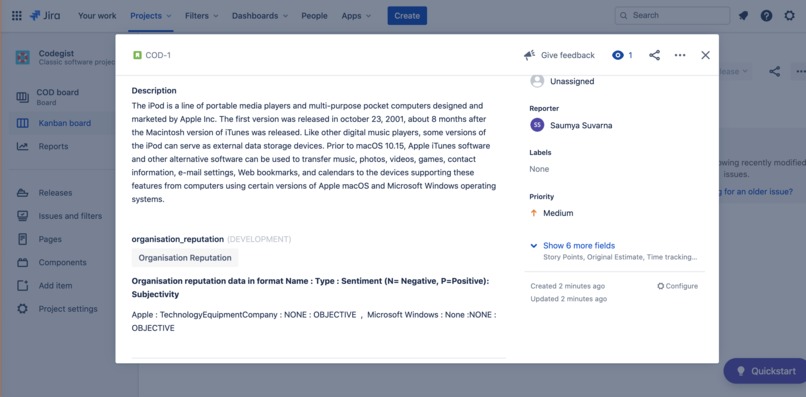Open the Filters dropdown

coord(202,15)
